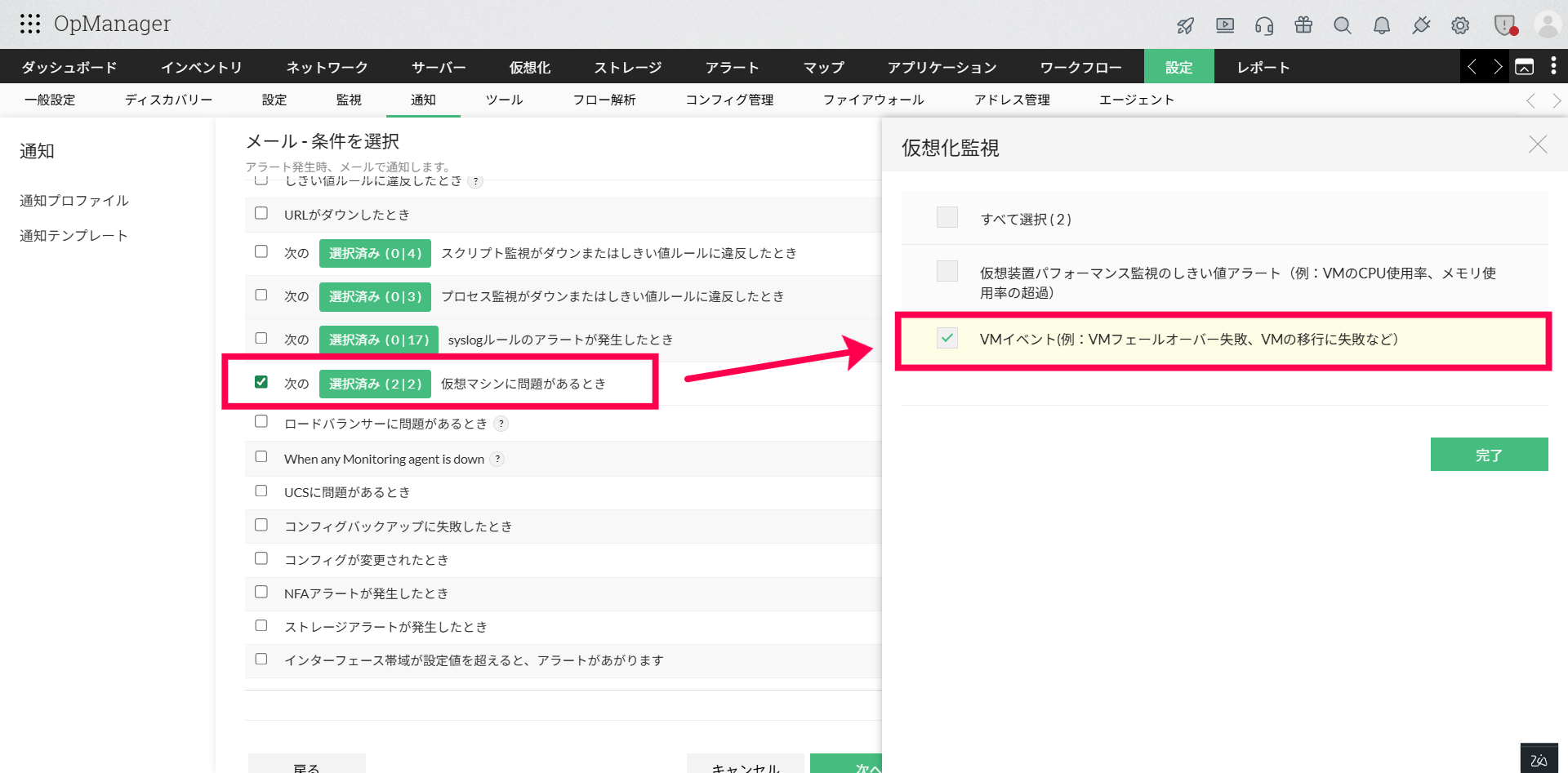Uncheck 仮想マシンに問題があるとき checkbox

pos(261,382)
